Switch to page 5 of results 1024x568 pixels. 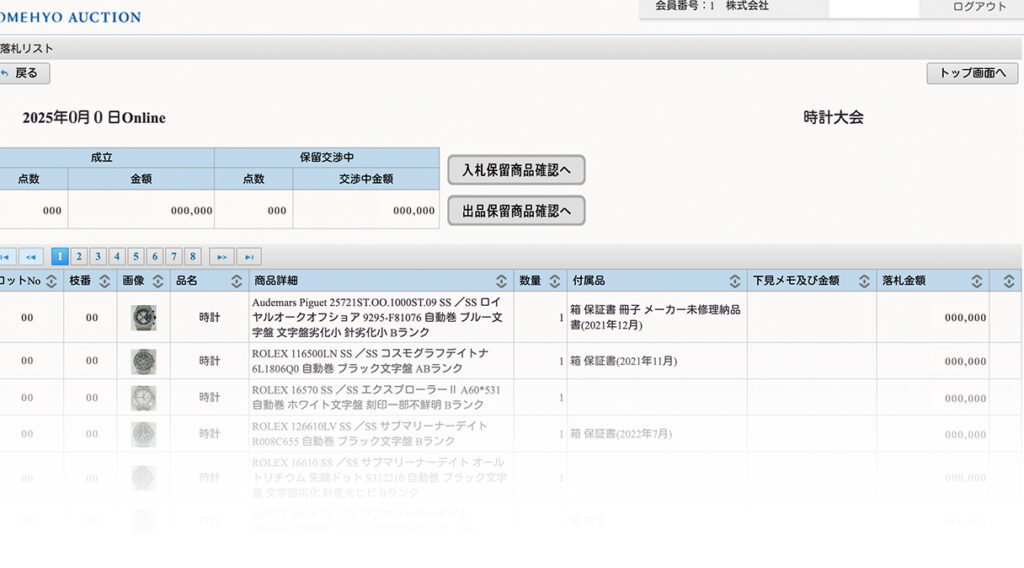tap(136, 256)
